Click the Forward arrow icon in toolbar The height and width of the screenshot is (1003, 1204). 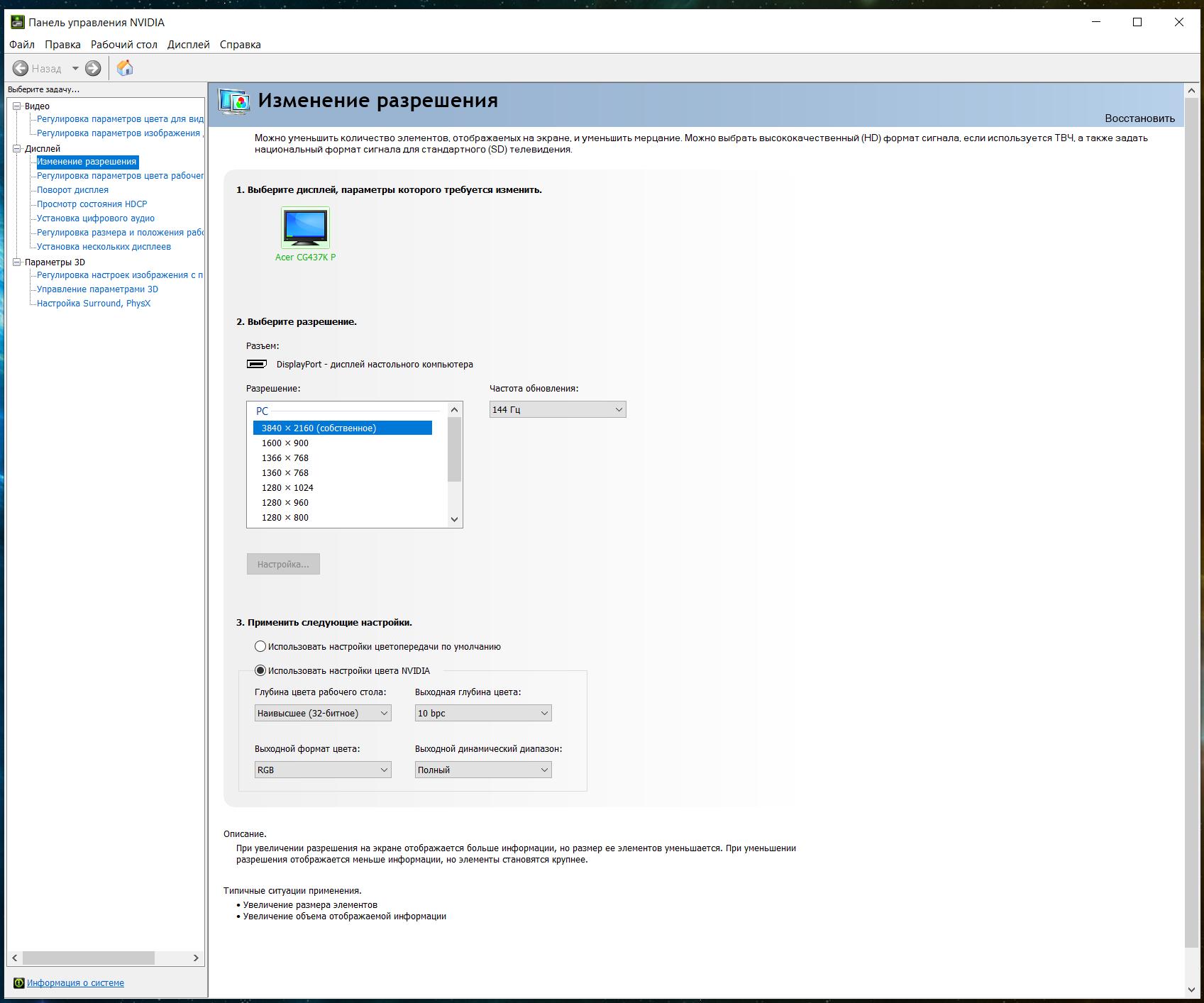(93, 68)
